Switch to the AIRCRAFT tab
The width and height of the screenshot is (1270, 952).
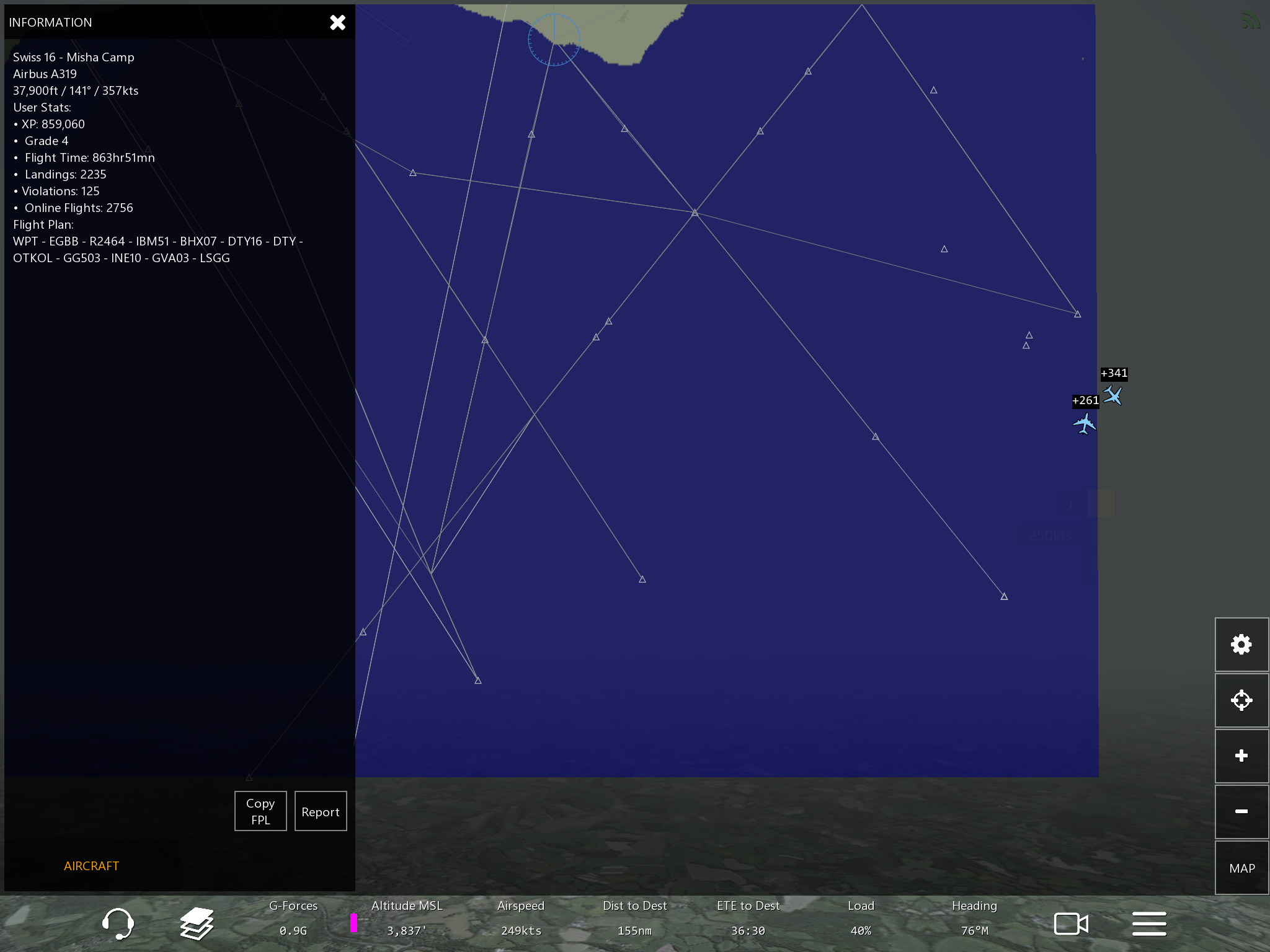pyautogui.click(x=91, y=866)
